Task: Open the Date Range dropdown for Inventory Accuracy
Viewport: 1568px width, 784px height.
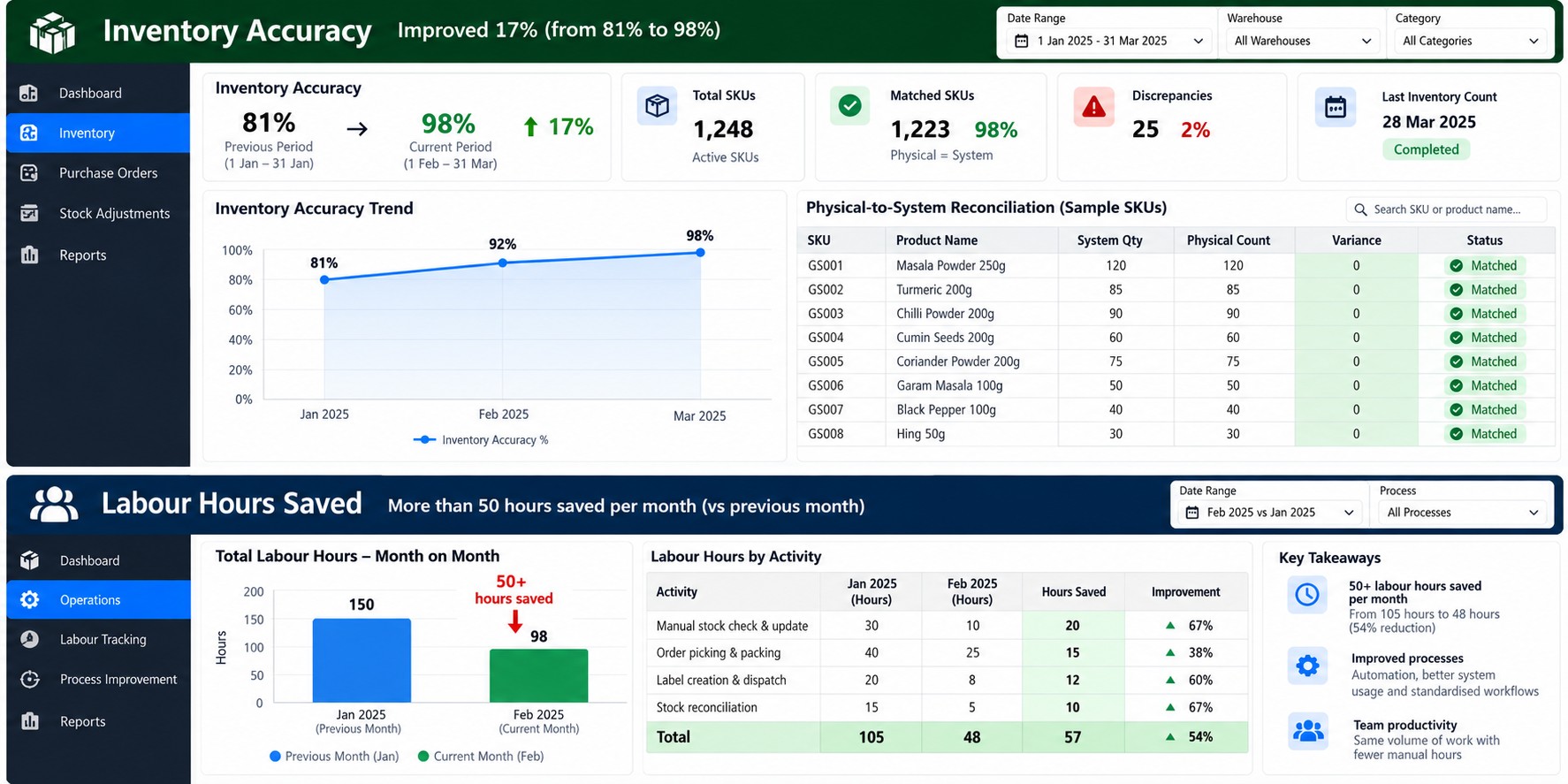Action: point(1109,41)
